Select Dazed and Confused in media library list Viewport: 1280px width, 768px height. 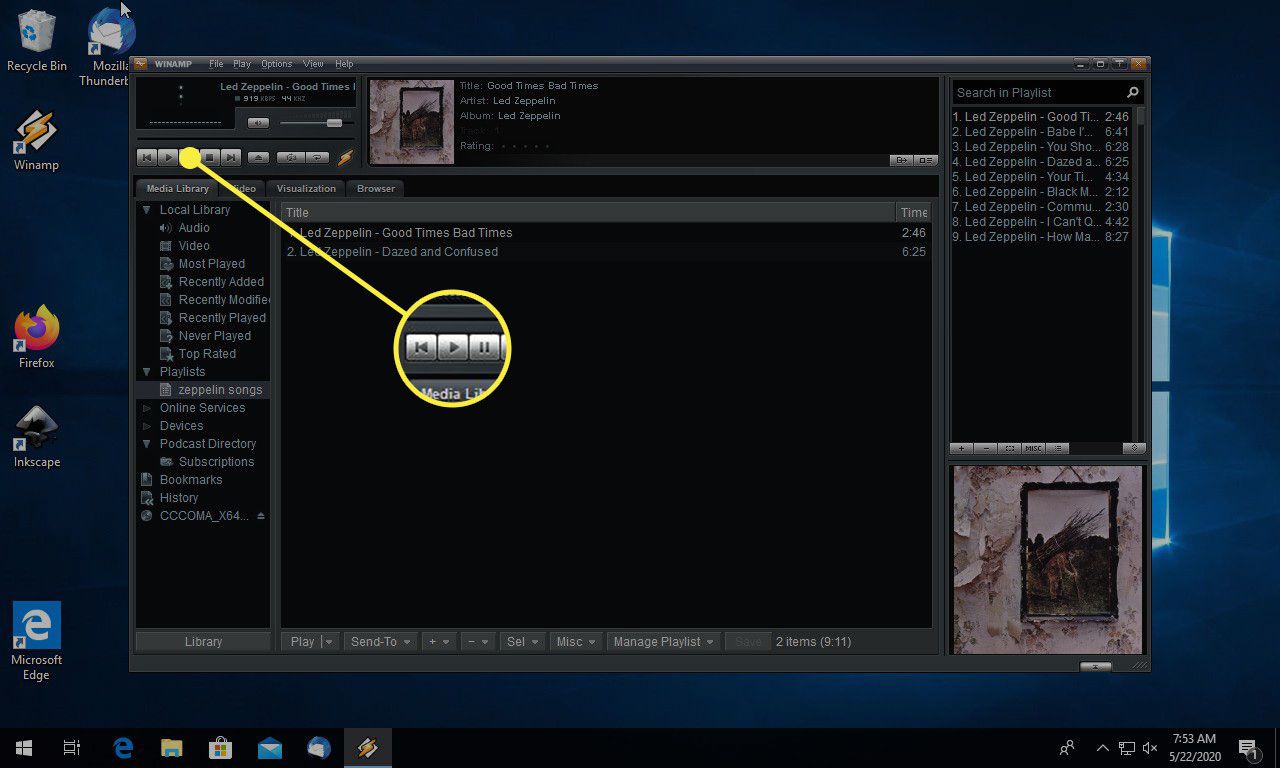click(606, 252)
